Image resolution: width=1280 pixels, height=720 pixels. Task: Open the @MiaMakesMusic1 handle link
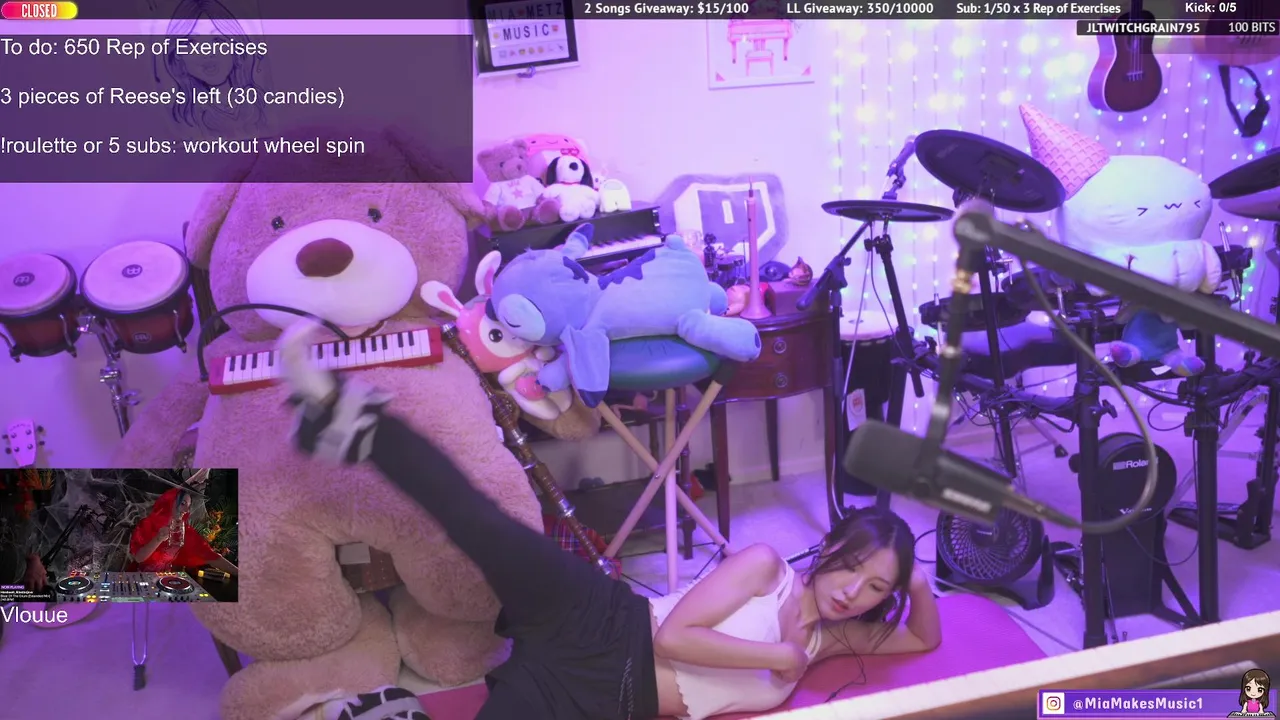click(x=1138, y=704)
